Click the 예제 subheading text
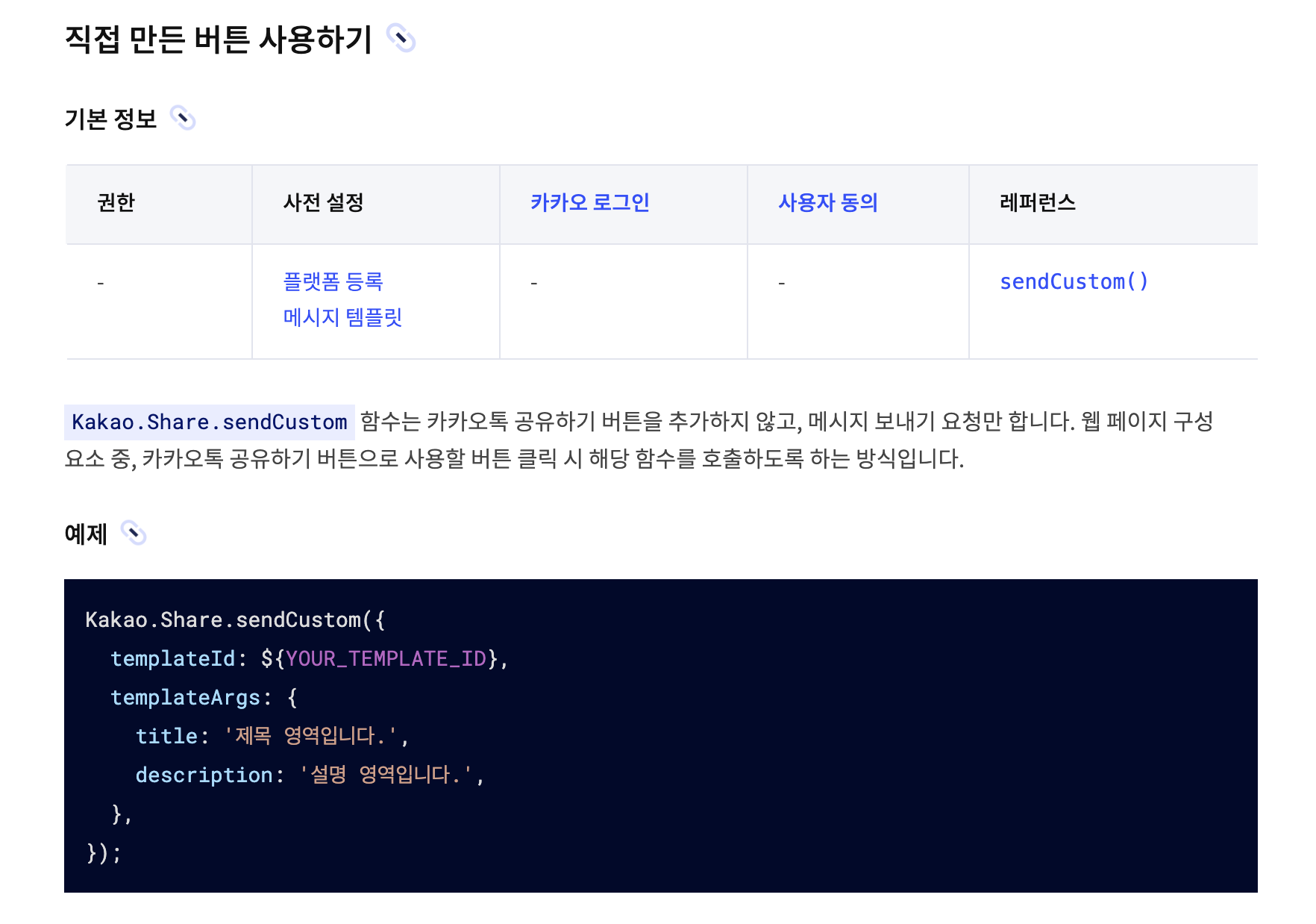 (86, 534)
